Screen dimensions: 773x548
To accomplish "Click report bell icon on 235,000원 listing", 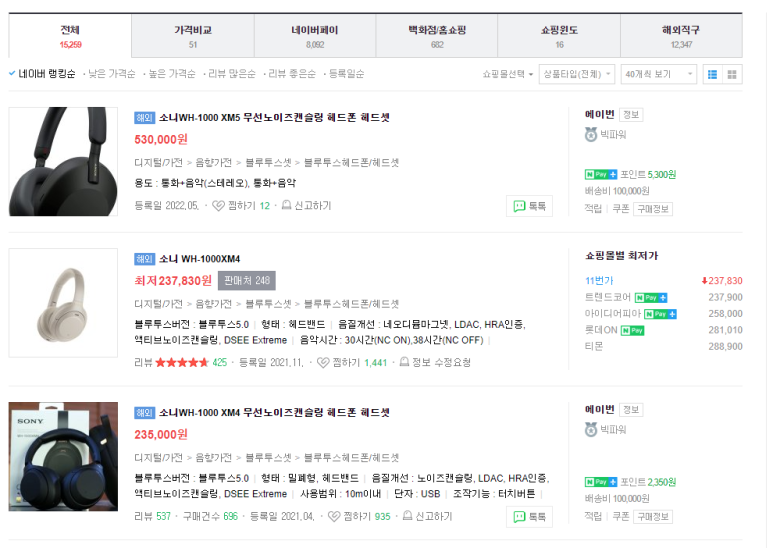I will tap(408, 516).
